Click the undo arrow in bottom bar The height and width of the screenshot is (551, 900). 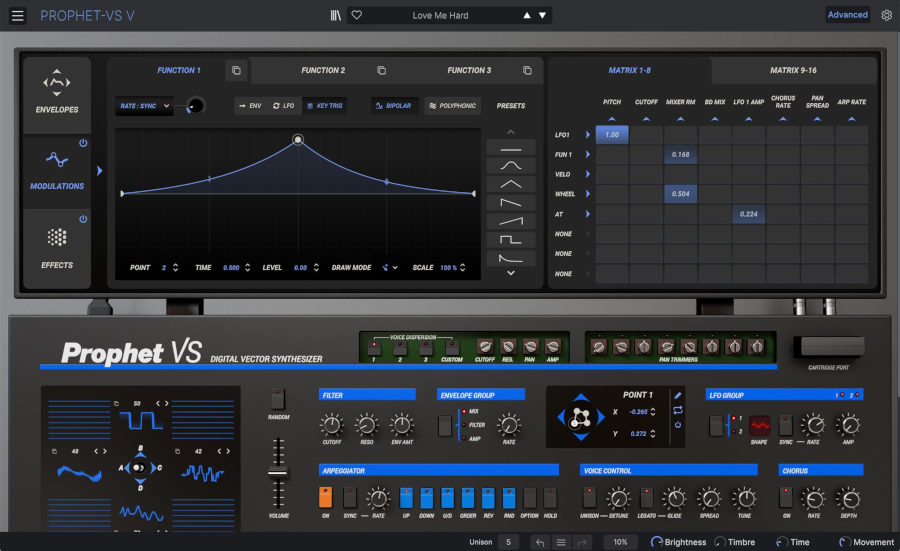point(540,542)
